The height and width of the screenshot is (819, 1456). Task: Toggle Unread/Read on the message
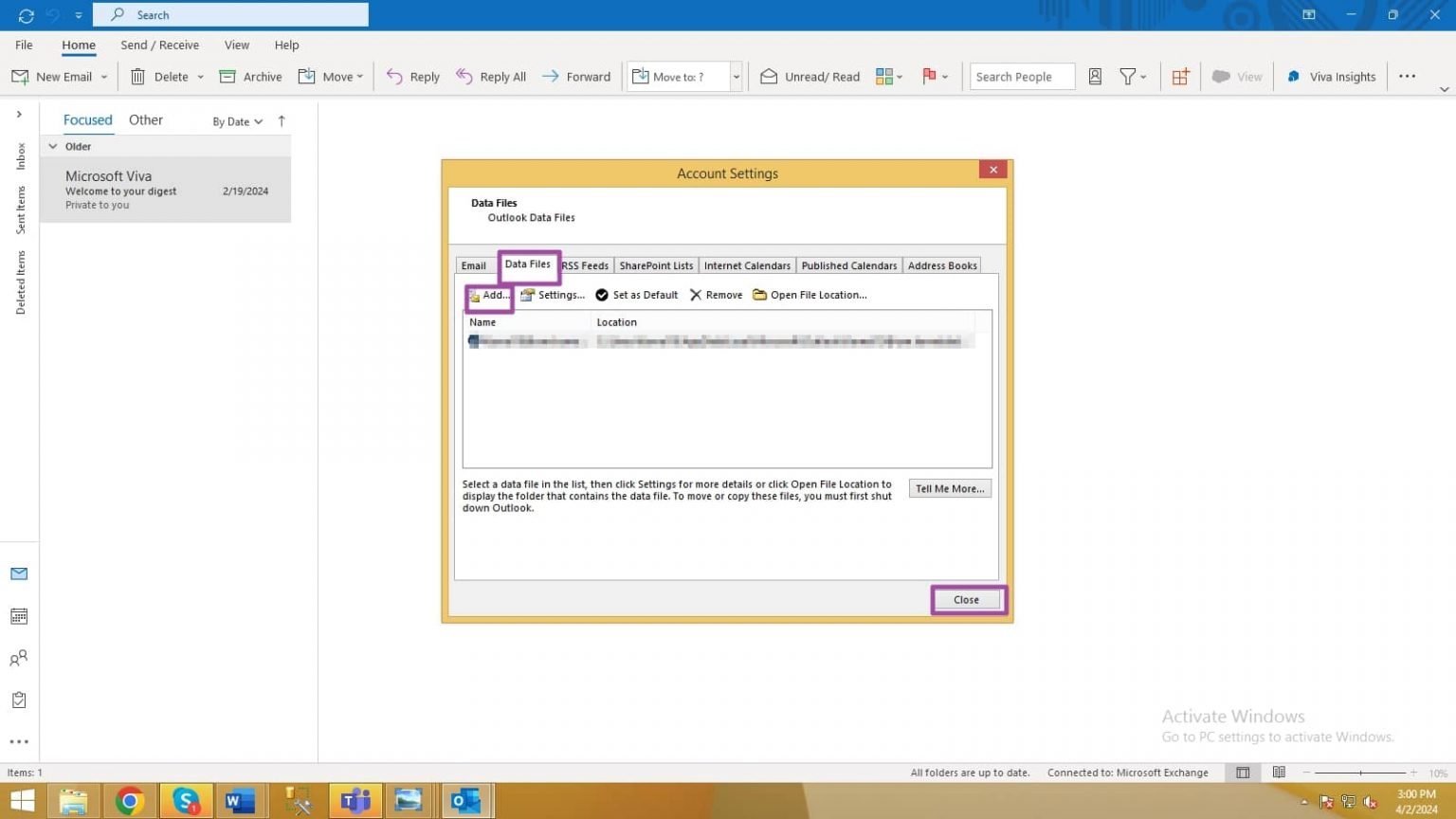point(810,76)
